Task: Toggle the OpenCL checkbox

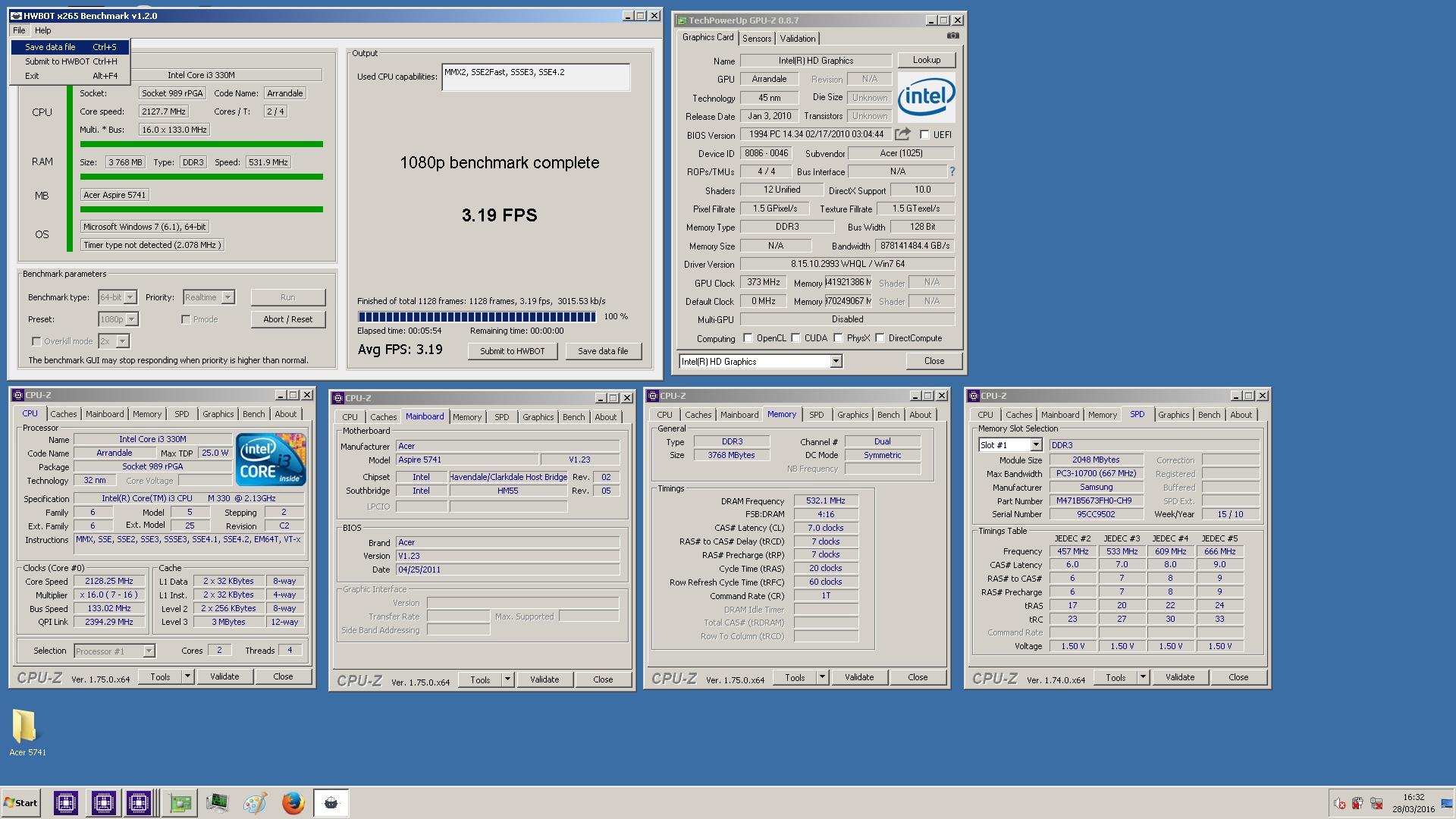Action: point(748,338)
